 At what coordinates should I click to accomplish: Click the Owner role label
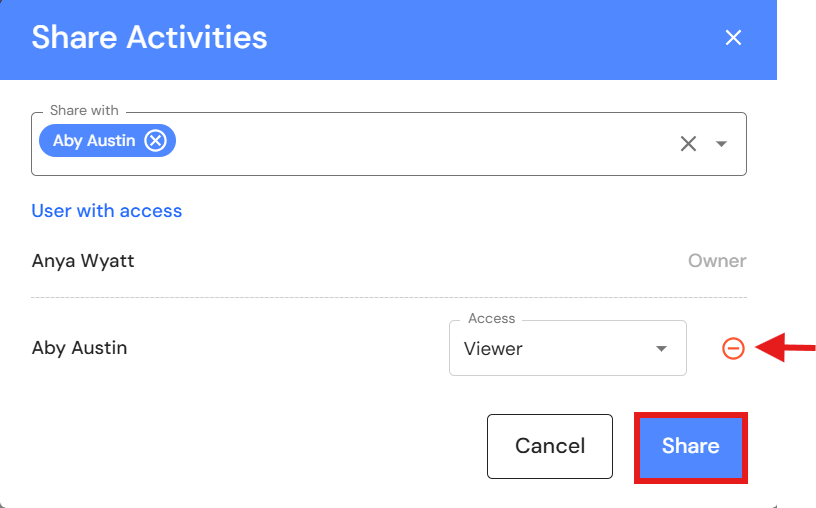click(x=716, y=261)
